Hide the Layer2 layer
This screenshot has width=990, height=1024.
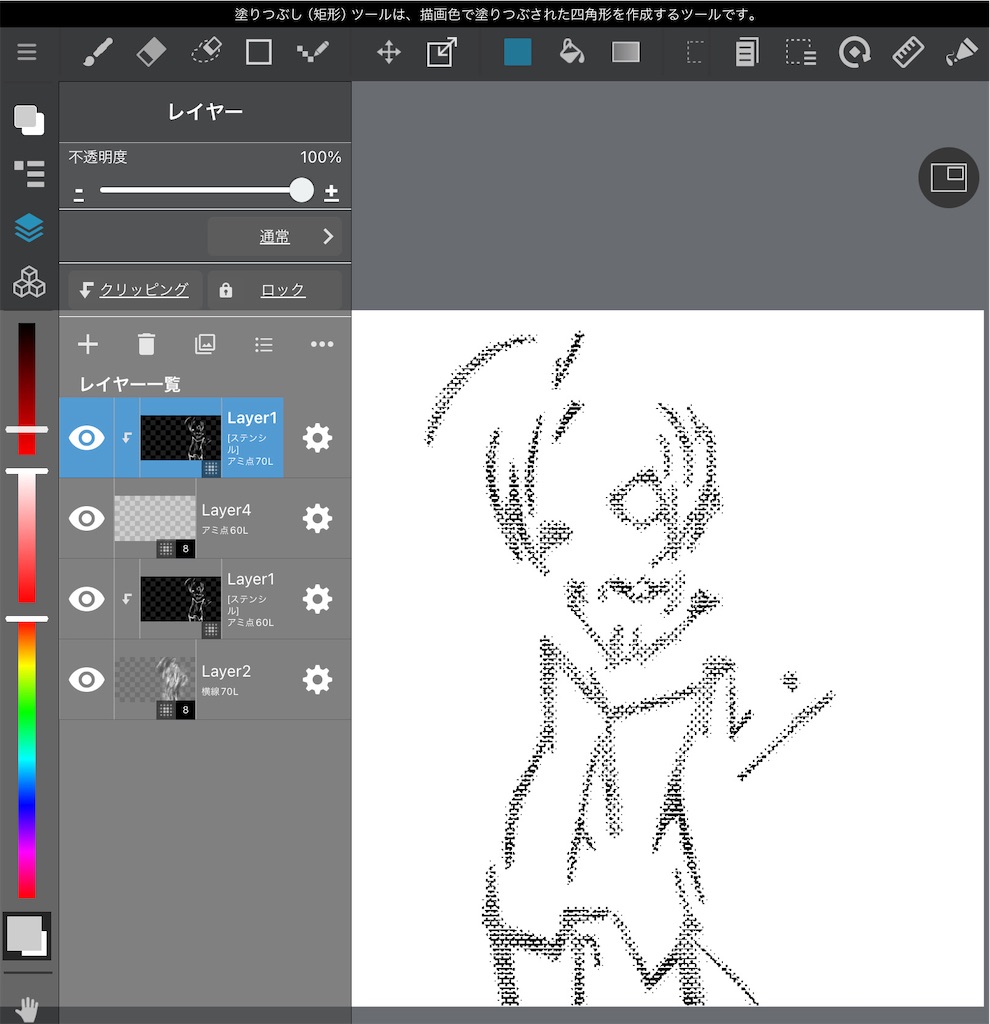(x=86, y=680)
